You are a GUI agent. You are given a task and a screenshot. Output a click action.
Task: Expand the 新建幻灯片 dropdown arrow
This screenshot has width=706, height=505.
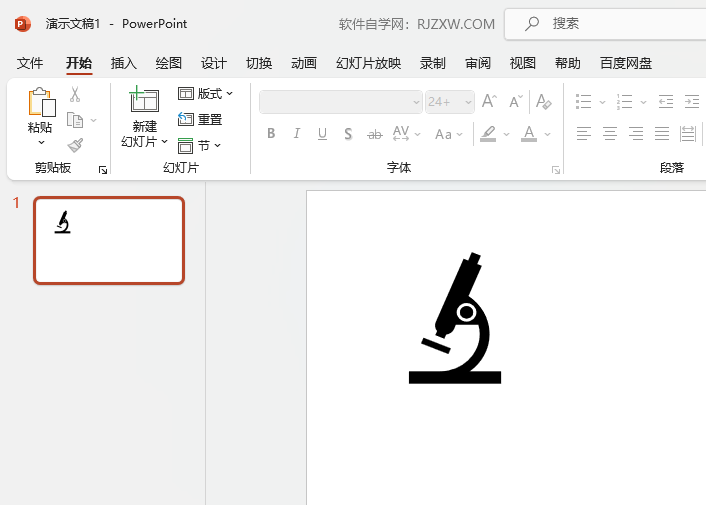pos(164,141)
